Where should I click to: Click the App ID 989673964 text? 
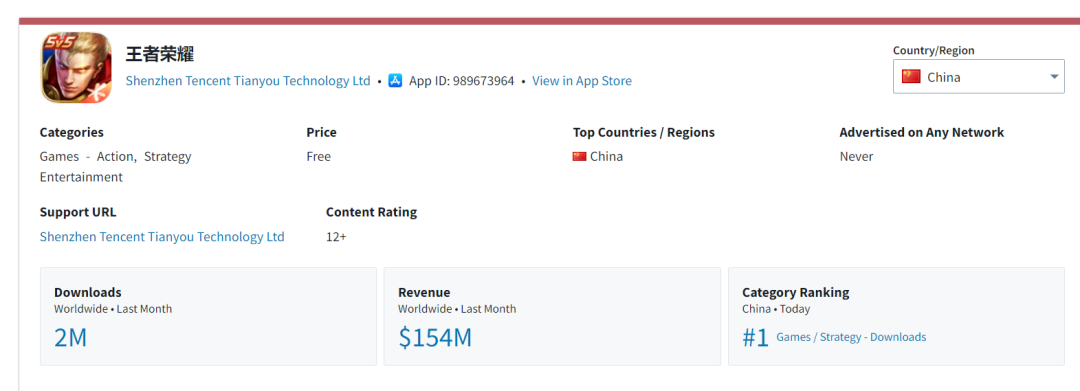click(461, 81)
